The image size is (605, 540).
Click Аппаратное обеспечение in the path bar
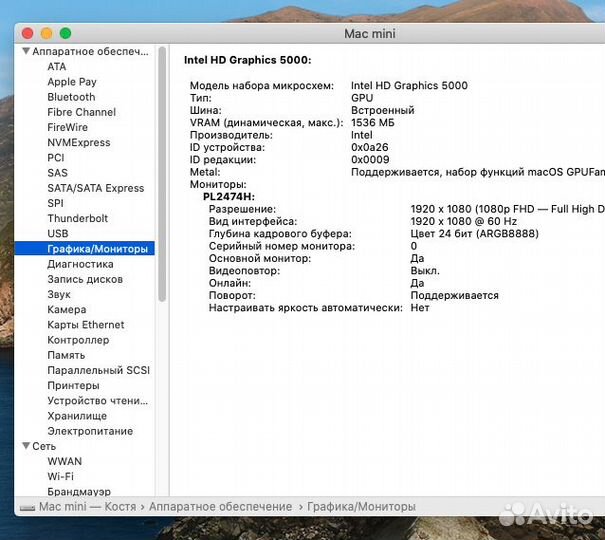[x=221, y=506]
